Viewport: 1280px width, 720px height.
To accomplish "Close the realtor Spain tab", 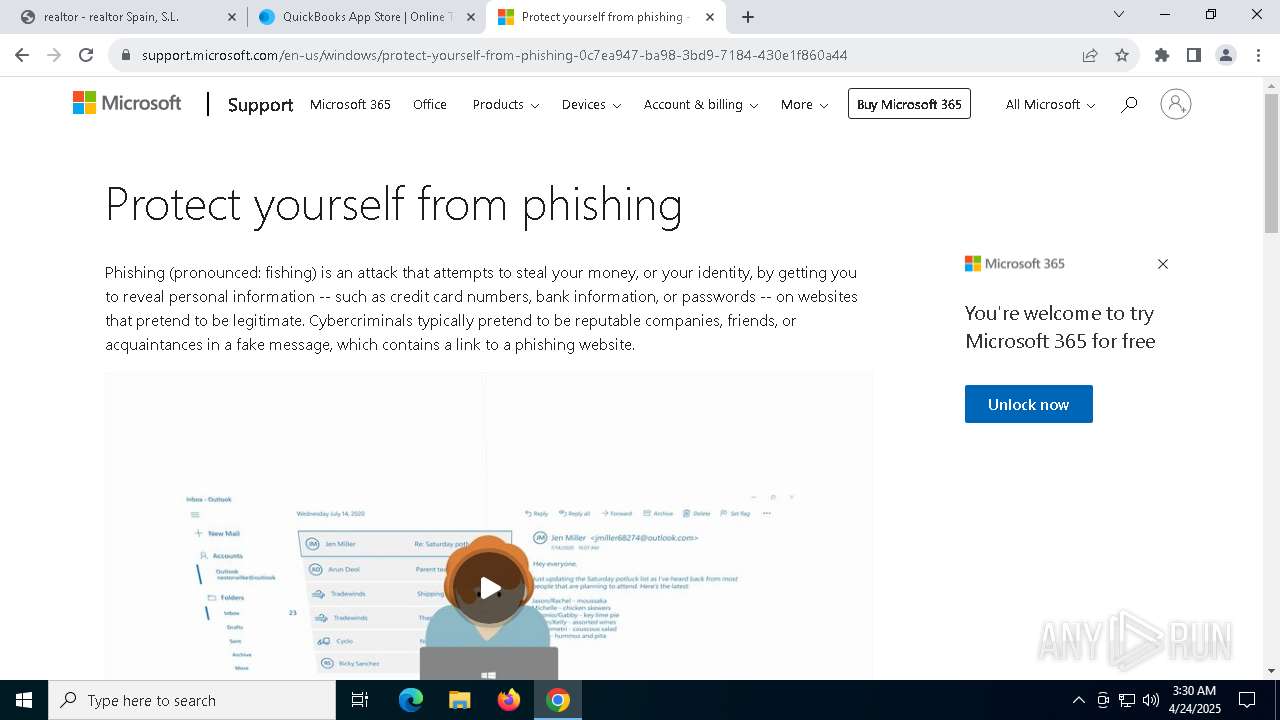I will tap(232, 17).
